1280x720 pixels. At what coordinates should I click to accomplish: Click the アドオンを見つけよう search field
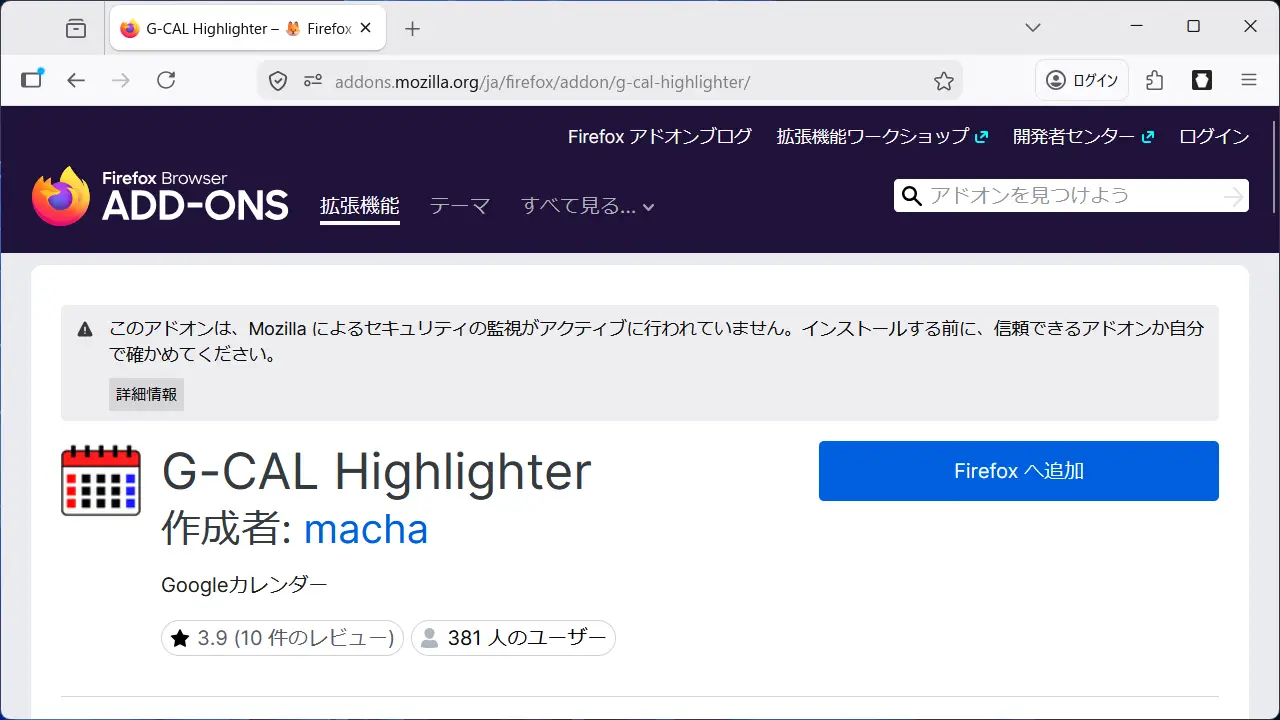(x=1070, y=196)
